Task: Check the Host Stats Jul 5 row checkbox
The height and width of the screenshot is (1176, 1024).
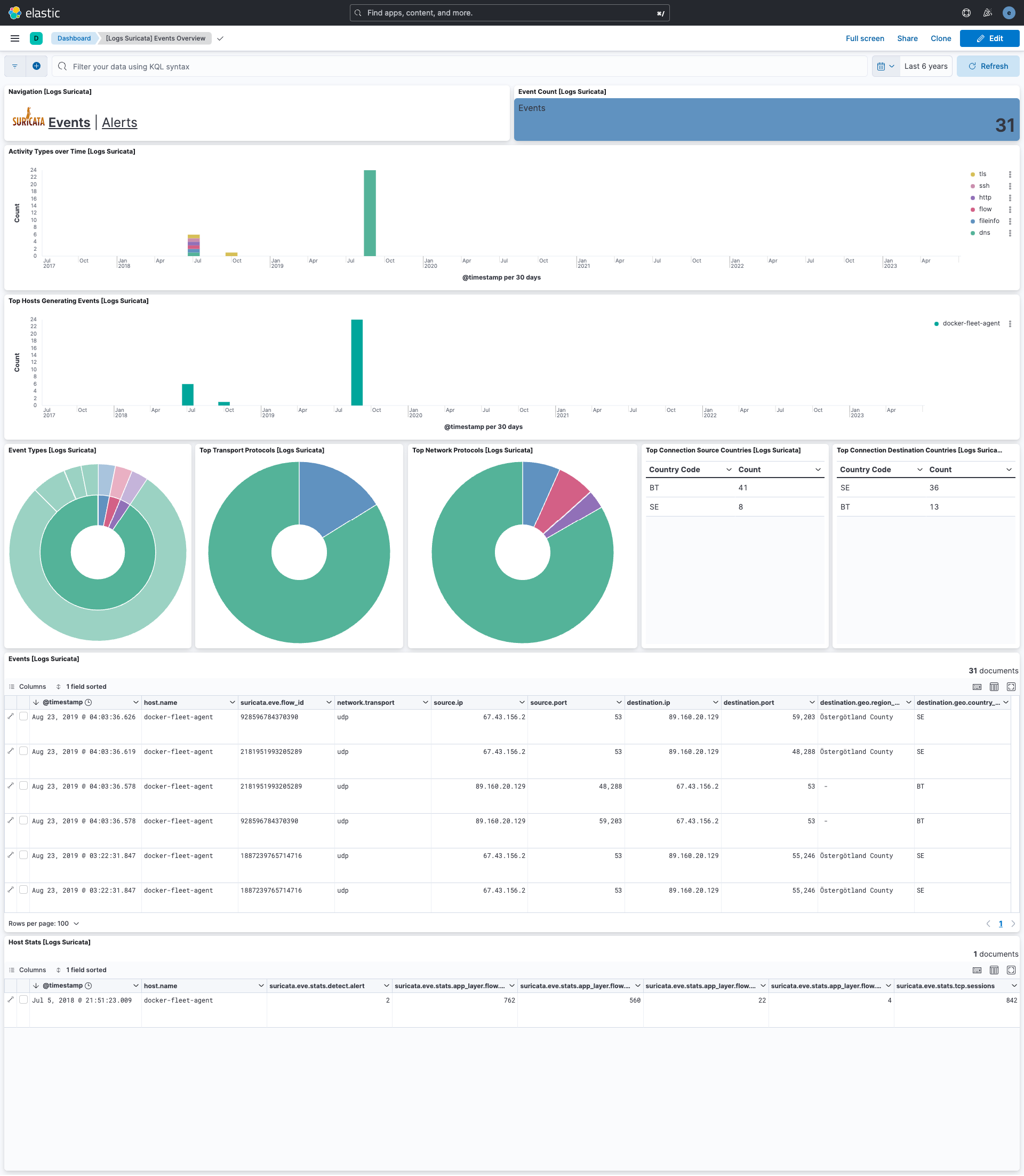Action: [x=23, y=1000]
